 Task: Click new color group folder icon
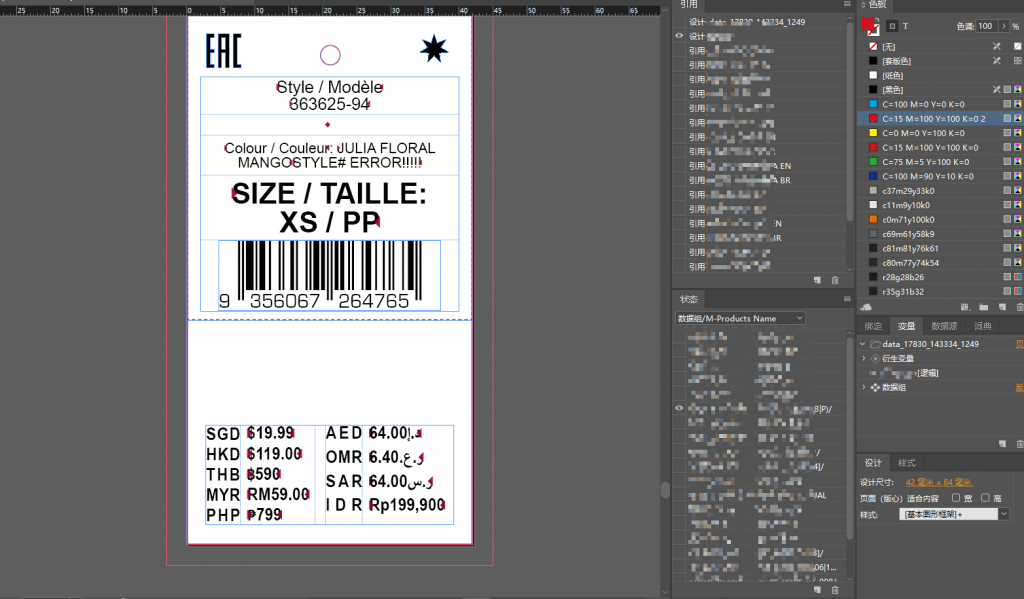click(x=984, y=307)
